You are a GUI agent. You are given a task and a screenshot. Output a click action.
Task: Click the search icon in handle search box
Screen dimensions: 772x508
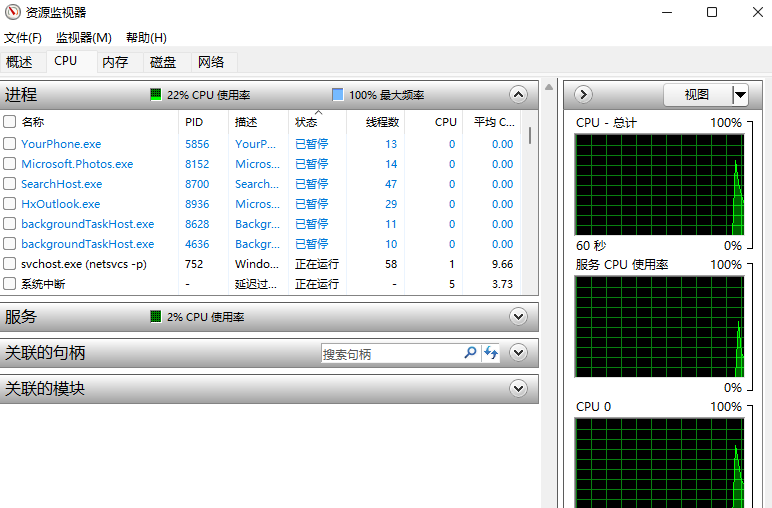point(470,353)
